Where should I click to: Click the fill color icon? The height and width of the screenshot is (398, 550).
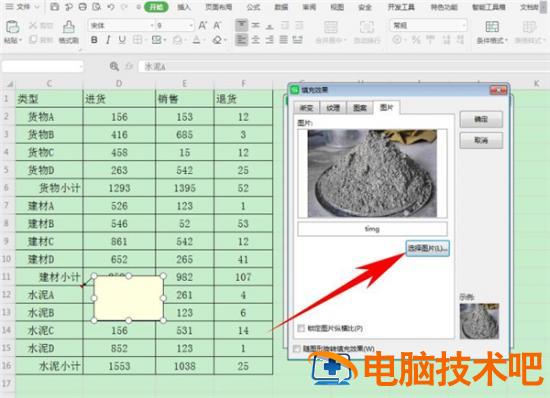click(x=178, y=40)
